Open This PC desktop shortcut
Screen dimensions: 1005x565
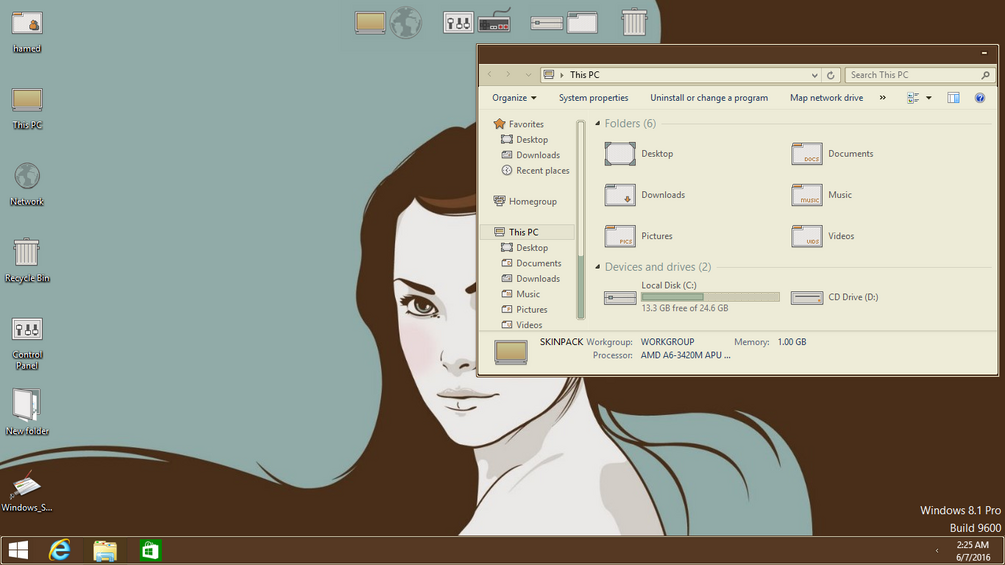[x=27, y=108]
